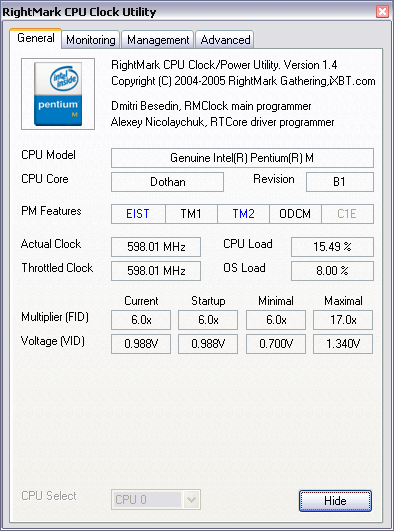394x531 pixels.
Task: Click the CPU Load value 15.49 %
Action: [x=332, y=247]
